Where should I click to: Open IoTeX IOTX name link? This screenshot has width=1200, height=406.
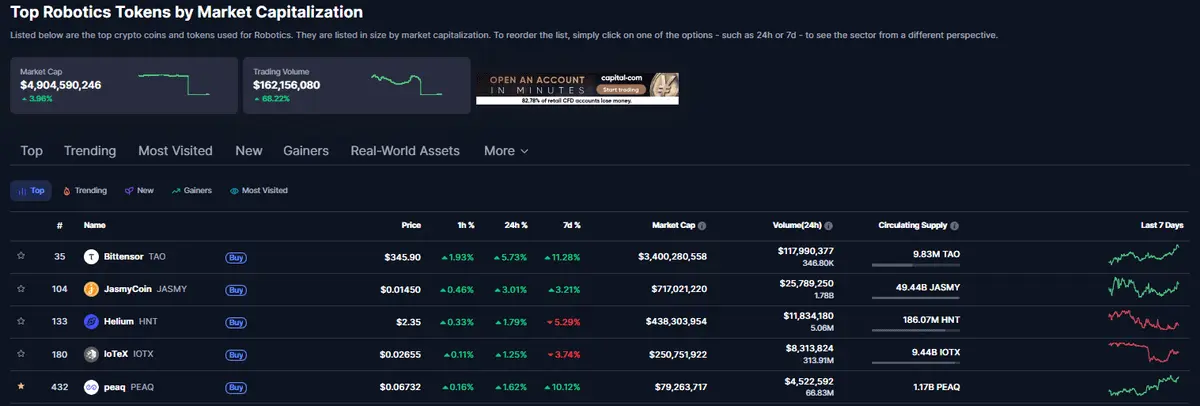point(128,354)
